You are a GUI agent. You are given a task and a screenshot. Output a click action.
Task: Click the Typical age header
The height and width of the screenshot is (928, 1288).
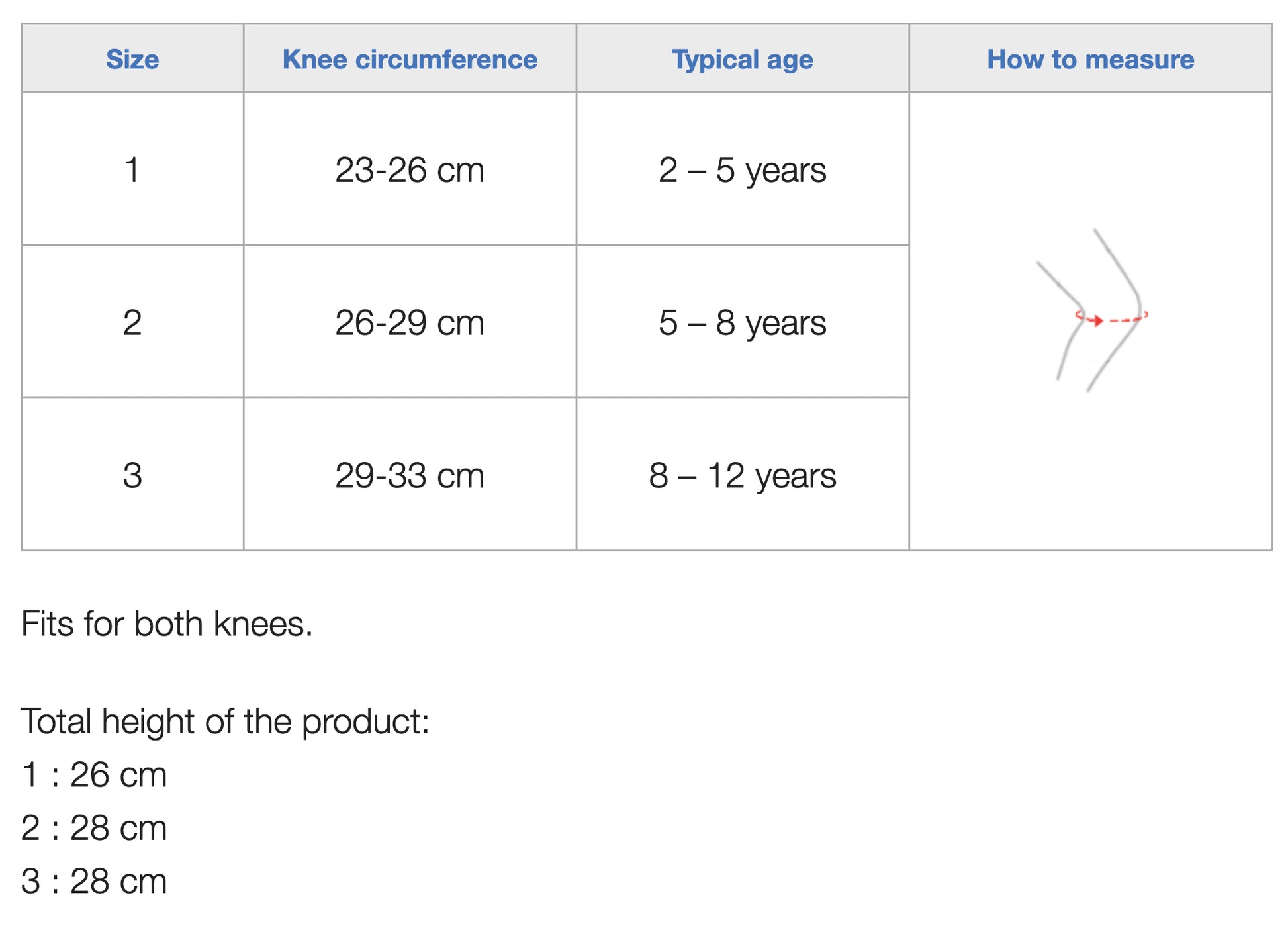(743, 59)
